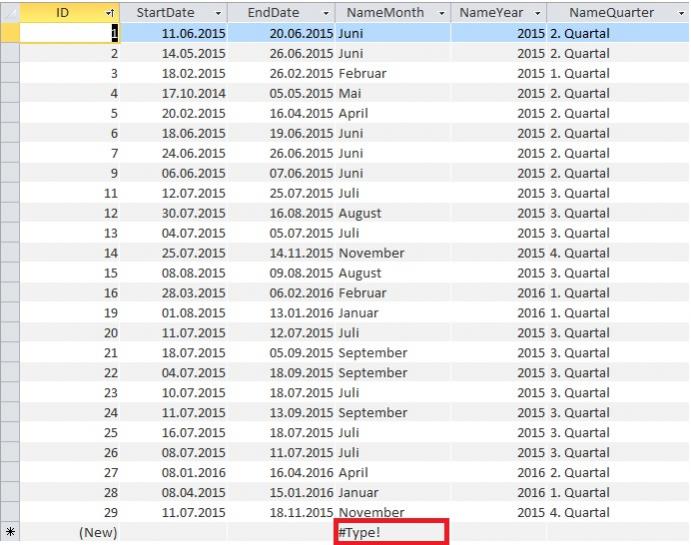Click the August cell for ID 12
This screenshot has width=691, height=545.
pos(393,213)
